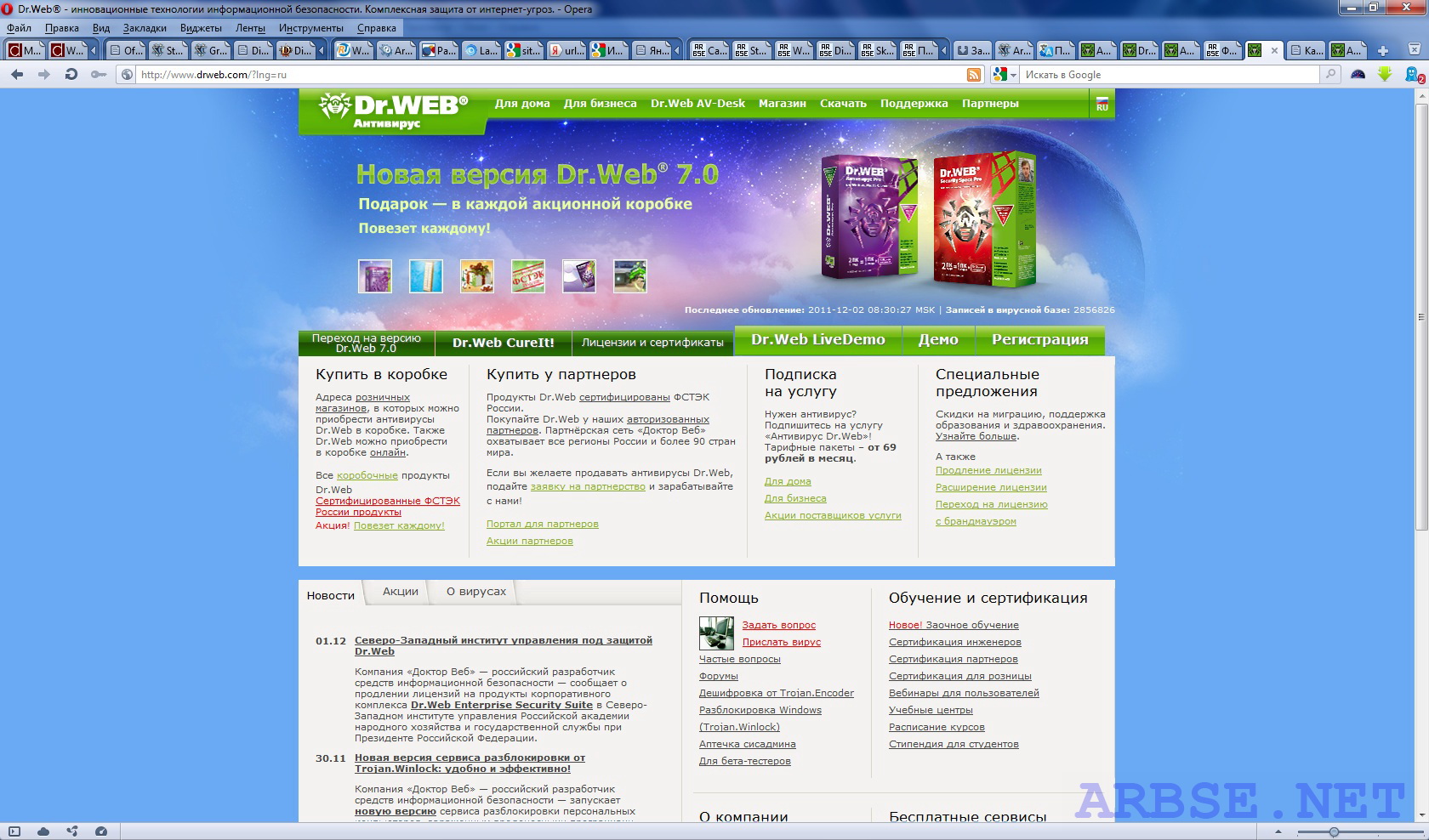Viewport: 1429px width, 840px height.
Task: Open the password wand key icon
Action: tap(99, 75)
